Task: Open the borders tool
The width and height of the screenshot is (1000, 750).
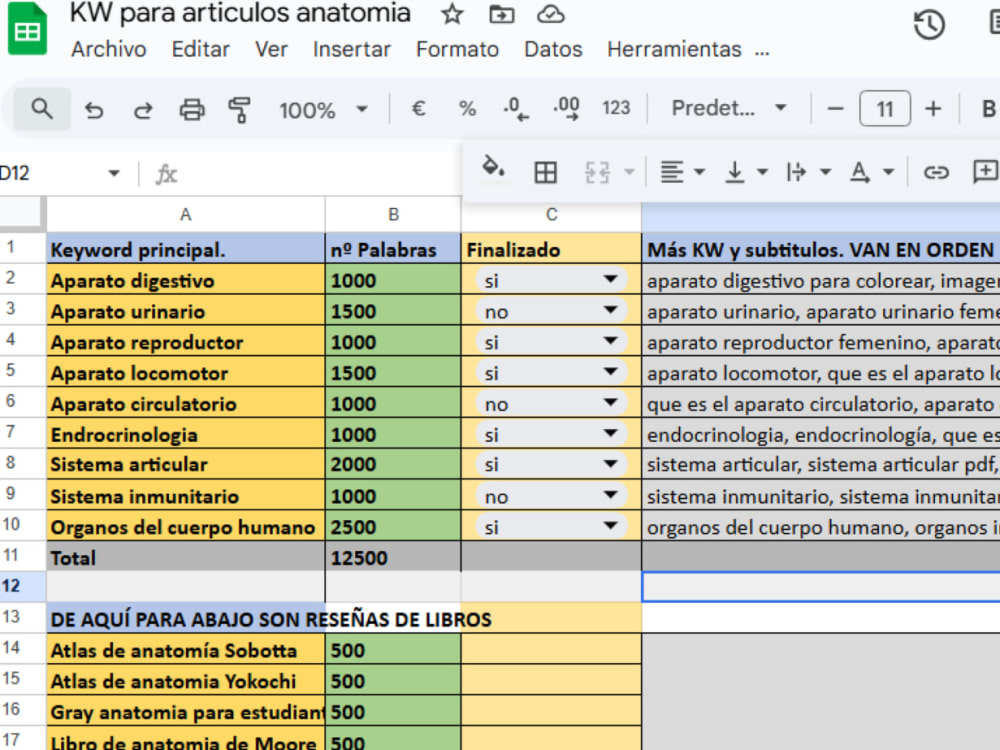Action: pyautogui.click(x=545, y=172)
